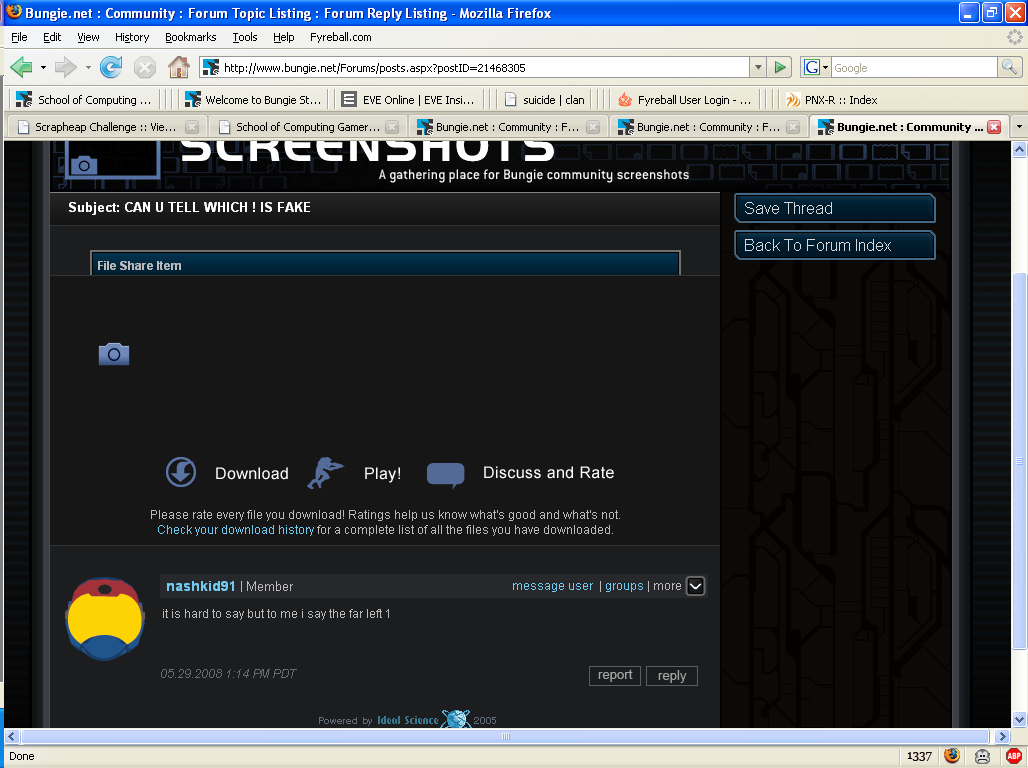Image resolution: width=1028 pixels, height=768 pixels.
Task: Click the green Go arrow beside URL bar
Action: point(781,68)
